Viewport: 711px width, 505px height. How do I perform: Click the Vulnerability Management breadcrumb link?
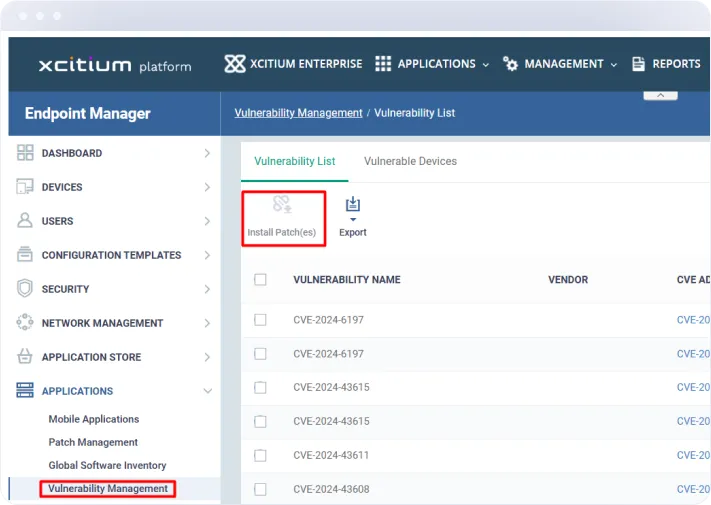(x=298, y=113)
